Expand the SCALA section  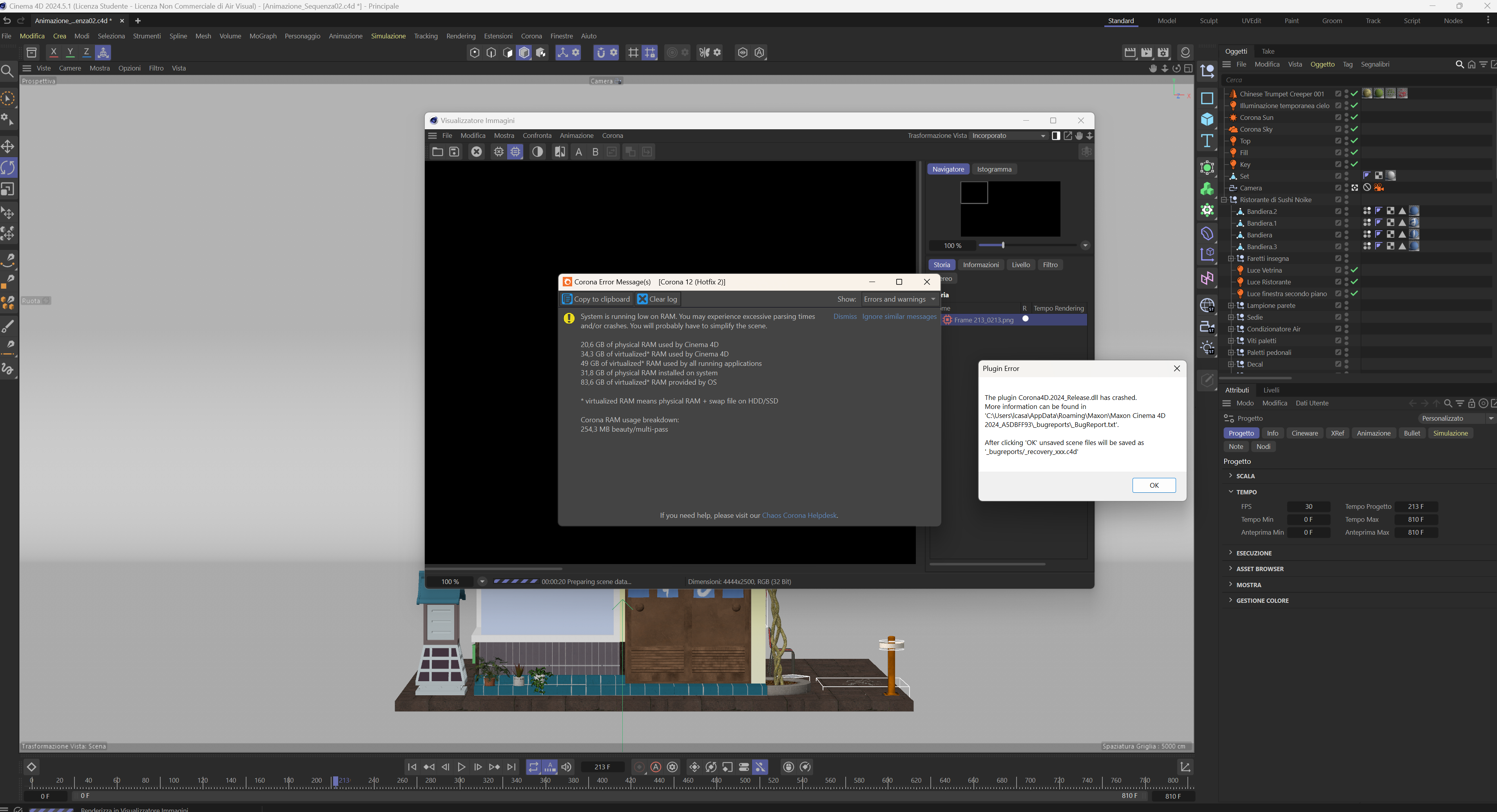pyautogui.click(x=1245, y=476)
